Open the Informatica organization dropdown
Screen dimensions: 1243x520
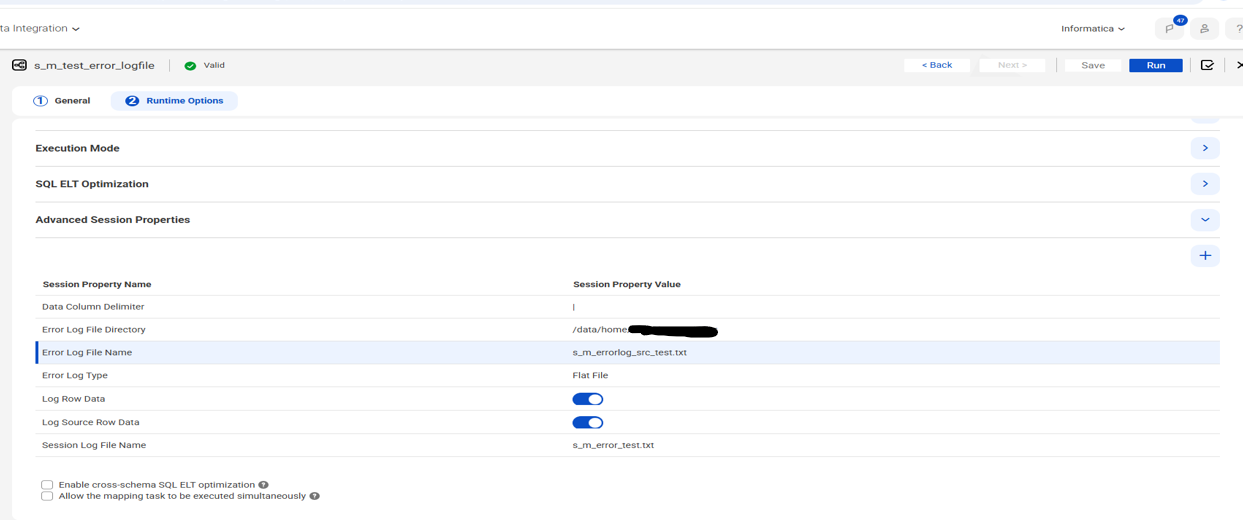(x=1093, y=29)
